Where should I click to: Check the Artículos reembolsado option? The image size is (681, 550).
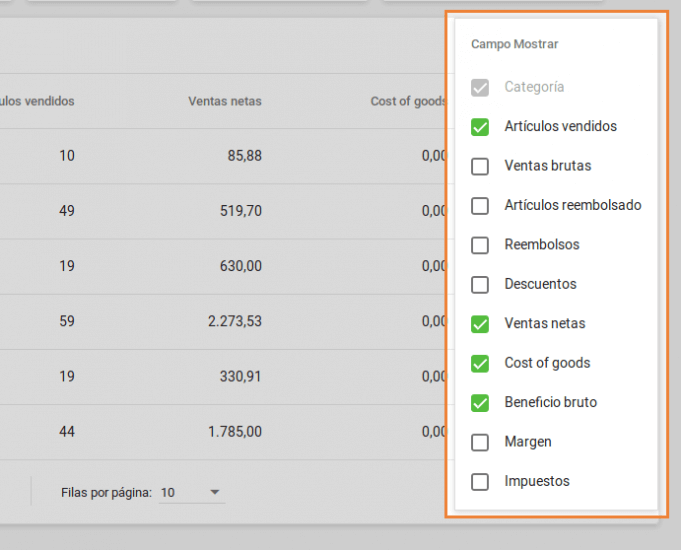coord(480,206)
